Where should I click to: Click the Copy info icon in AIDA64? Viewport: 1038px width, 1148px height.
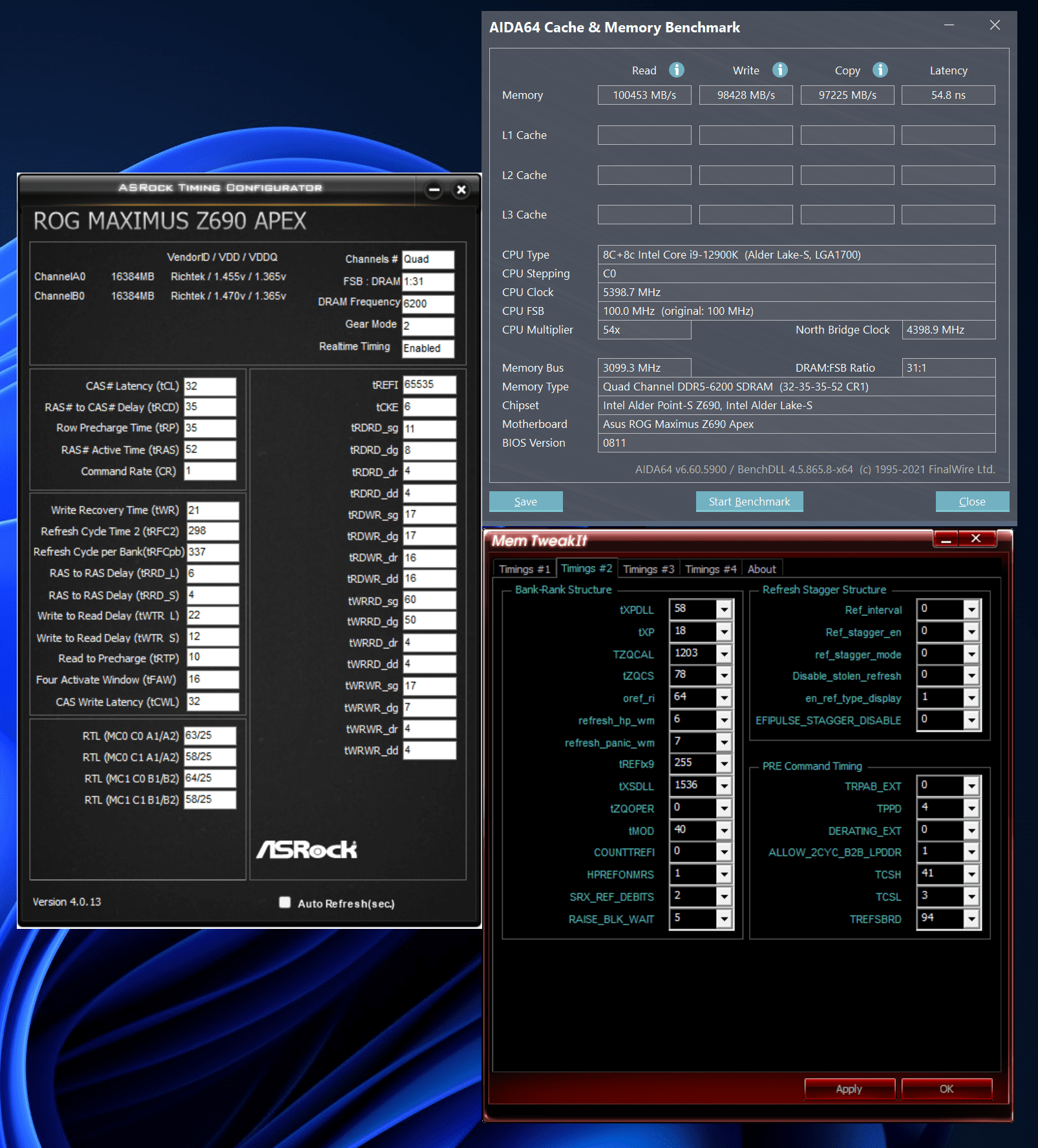click(880, 70)
